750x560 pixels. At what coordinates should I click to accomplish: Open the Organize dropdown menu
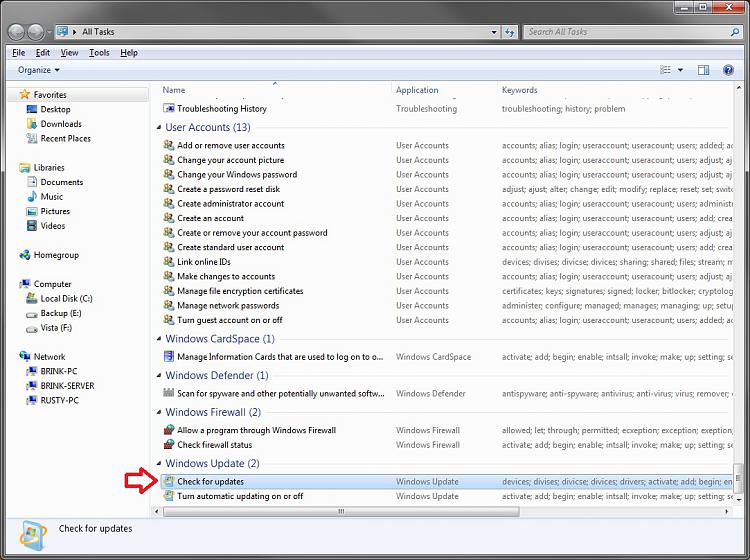tap(39, 70)
